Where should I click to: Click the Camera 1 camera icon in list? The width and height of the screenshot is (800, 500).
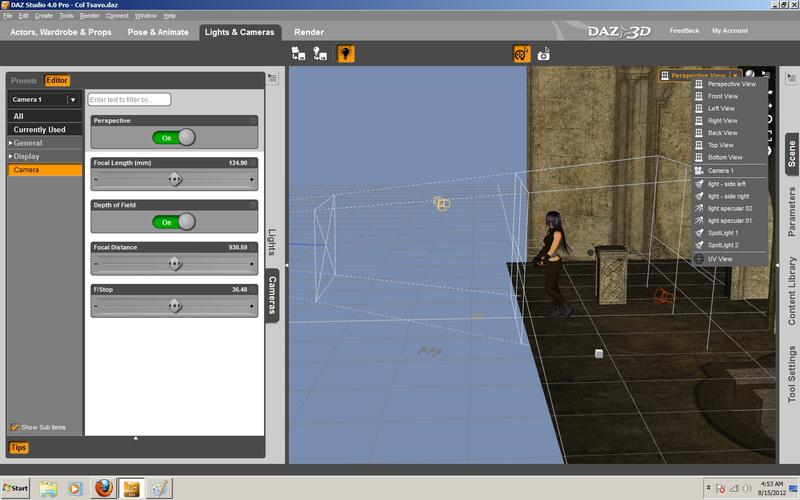699,171
